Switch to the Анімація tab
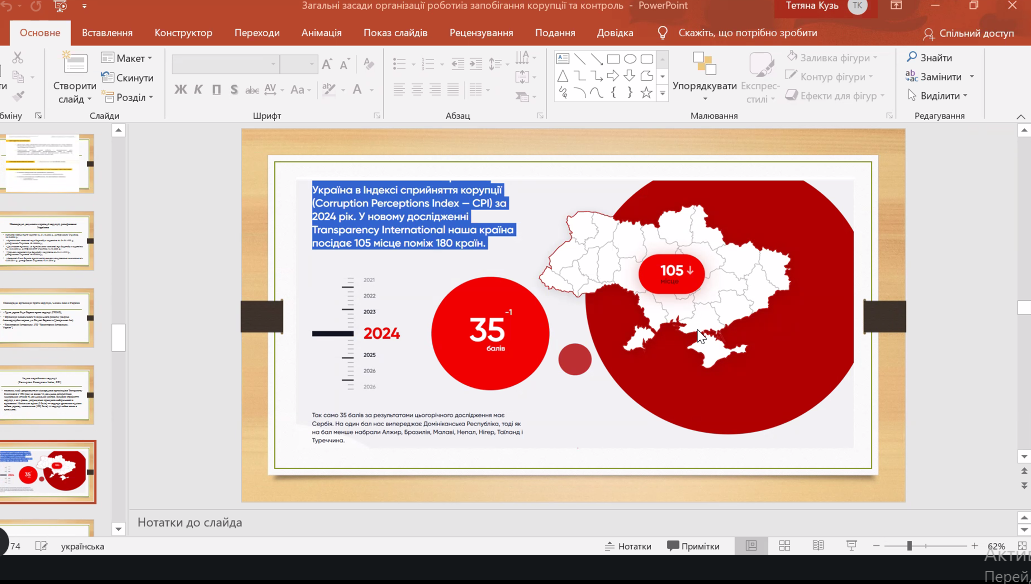 pos(321,33)
